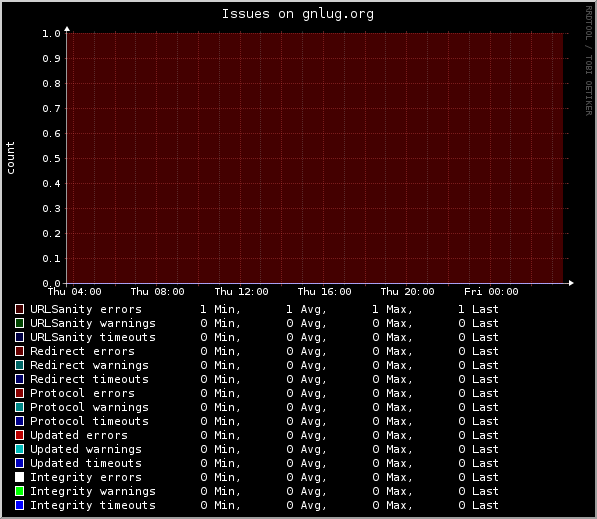597x519 pixels.
Task: Click the URLSanity errors color swatch
Action: pyautogui.click(x=19, y=309)
